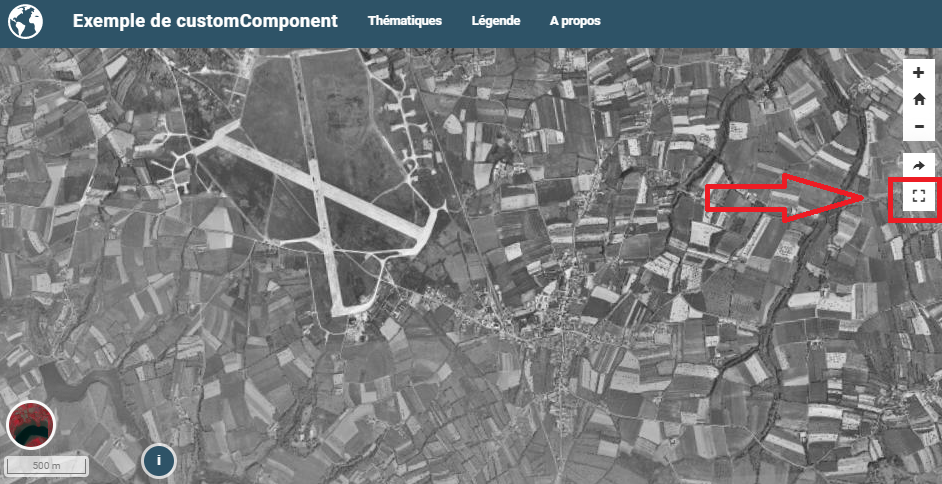942x484 pixels.
Task: Toggle fullscreen map mode
Action: coord(919,196)
